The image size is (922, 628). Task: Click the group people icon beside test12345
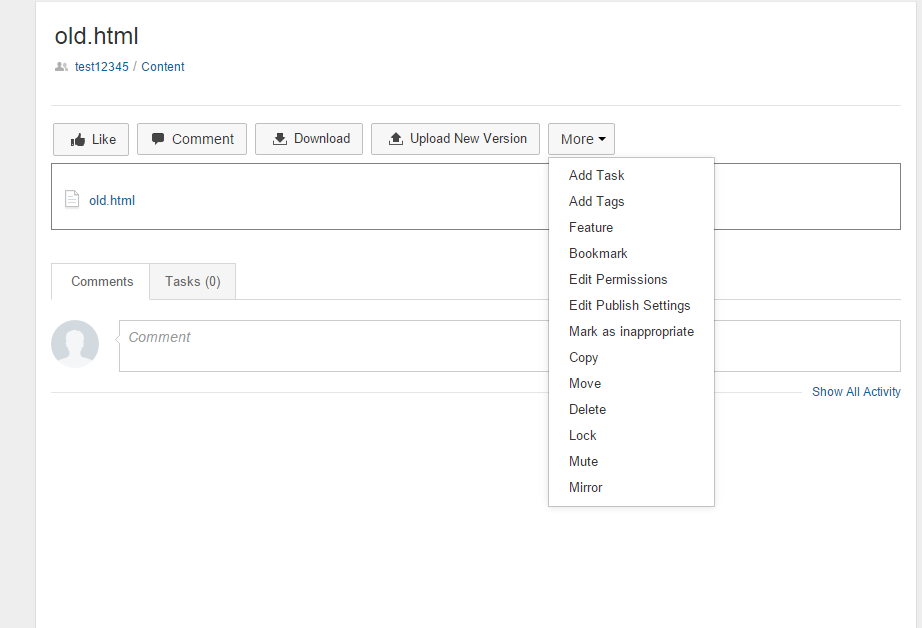pos(61,66)
